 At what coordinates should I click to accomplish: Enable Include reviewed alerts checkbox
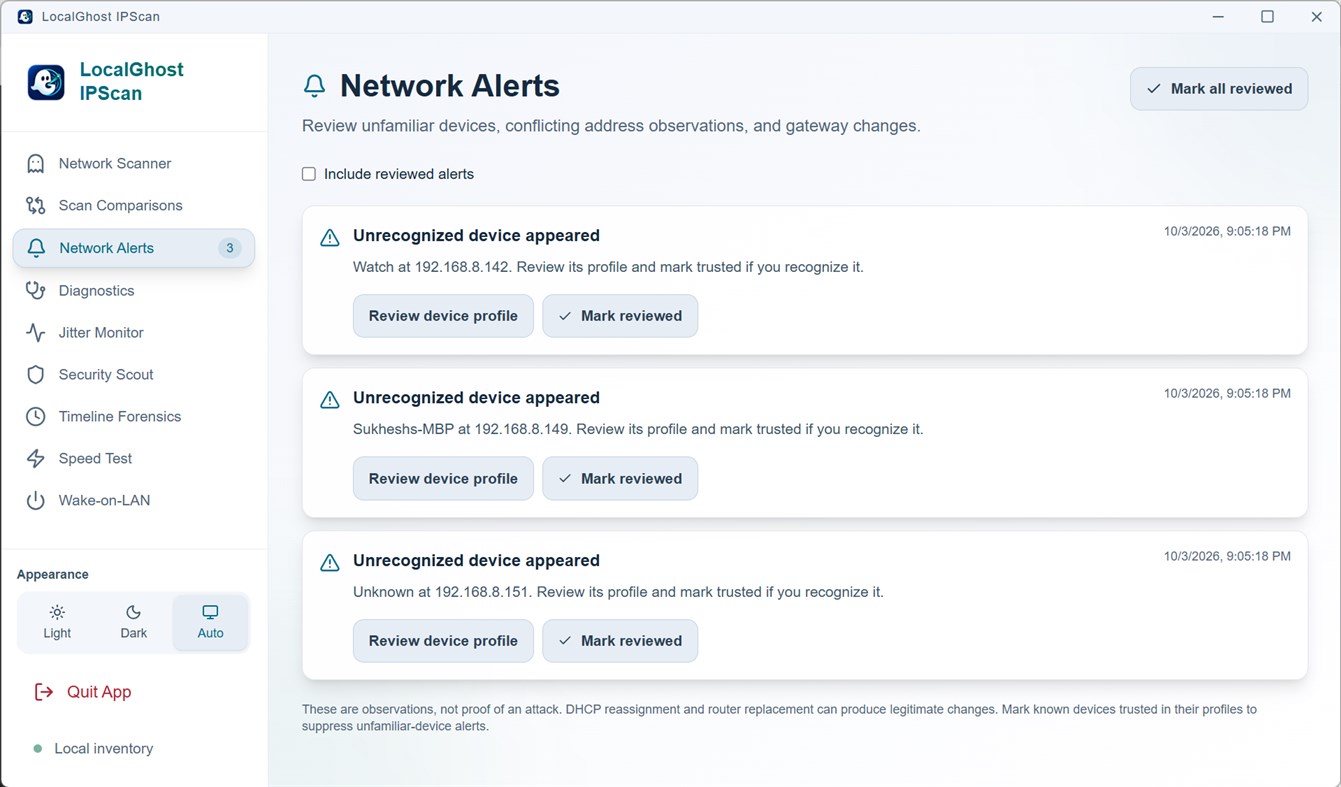coord(309,174)
